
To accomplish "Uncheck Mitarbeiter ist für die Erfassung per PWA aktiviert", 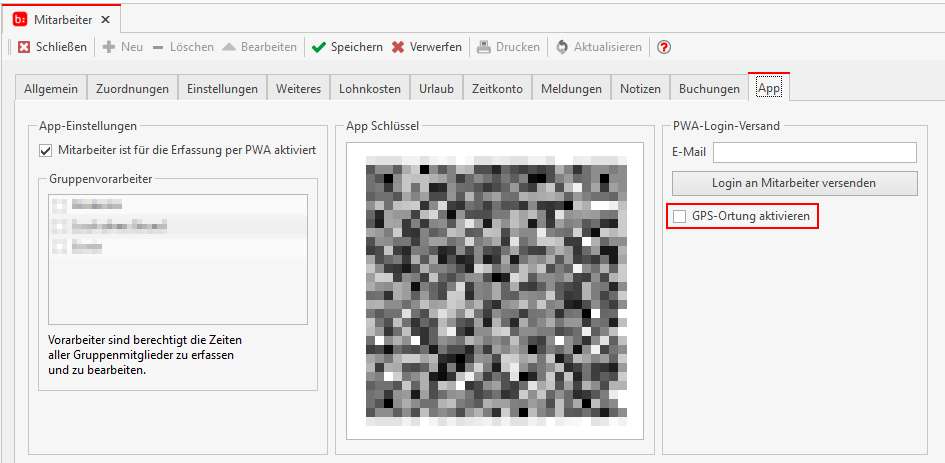I will 45,150.
